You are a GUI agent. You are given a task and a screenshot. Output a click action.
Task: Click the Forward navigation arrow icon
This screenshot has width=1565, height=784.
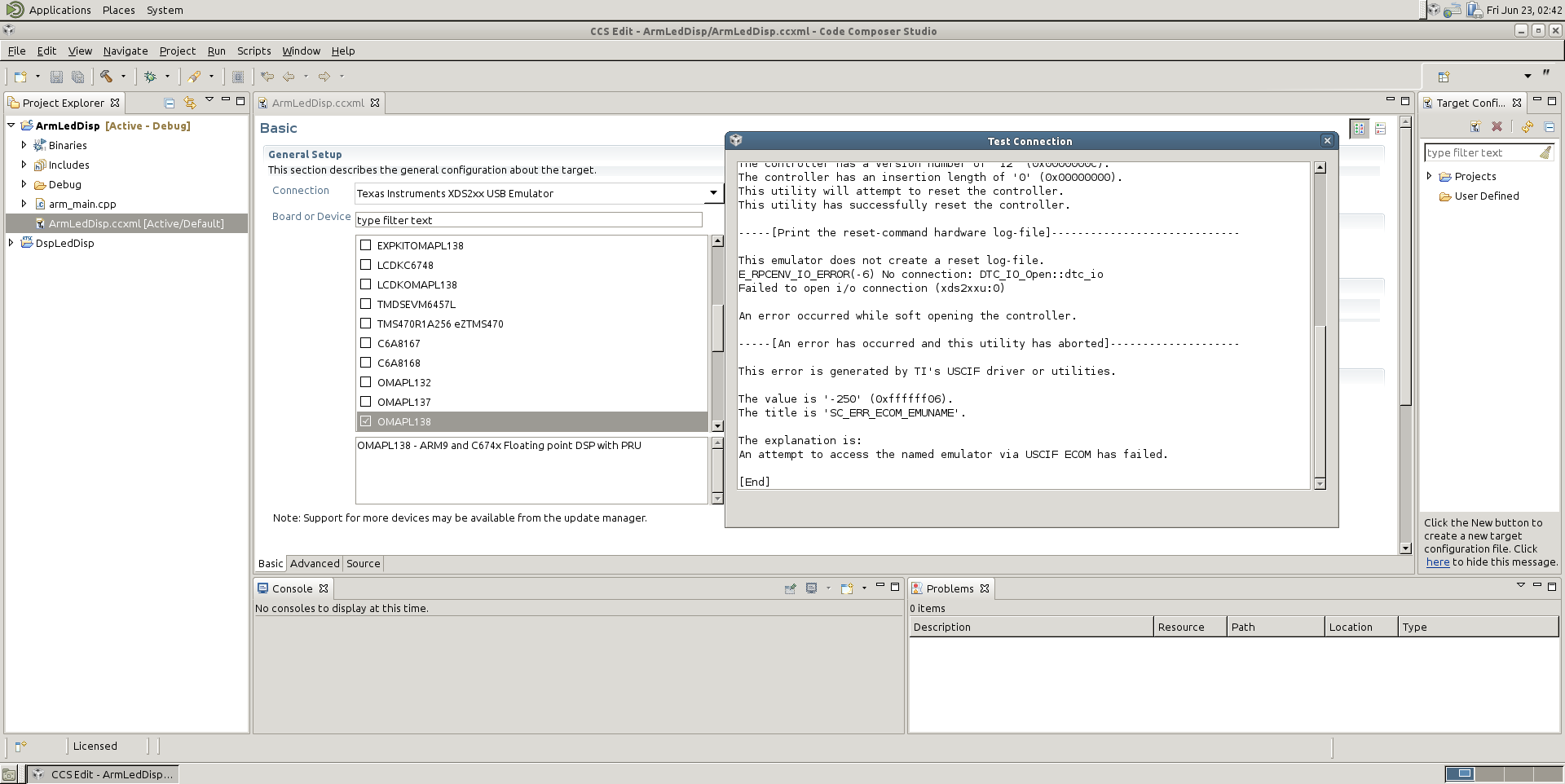[324, 77]
